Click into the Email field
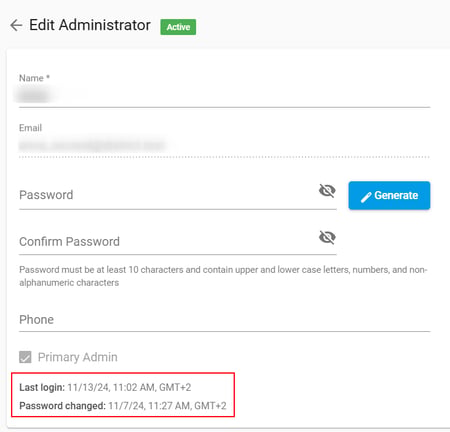This screenshot has width=450, height=432. (x=224, y=145)
